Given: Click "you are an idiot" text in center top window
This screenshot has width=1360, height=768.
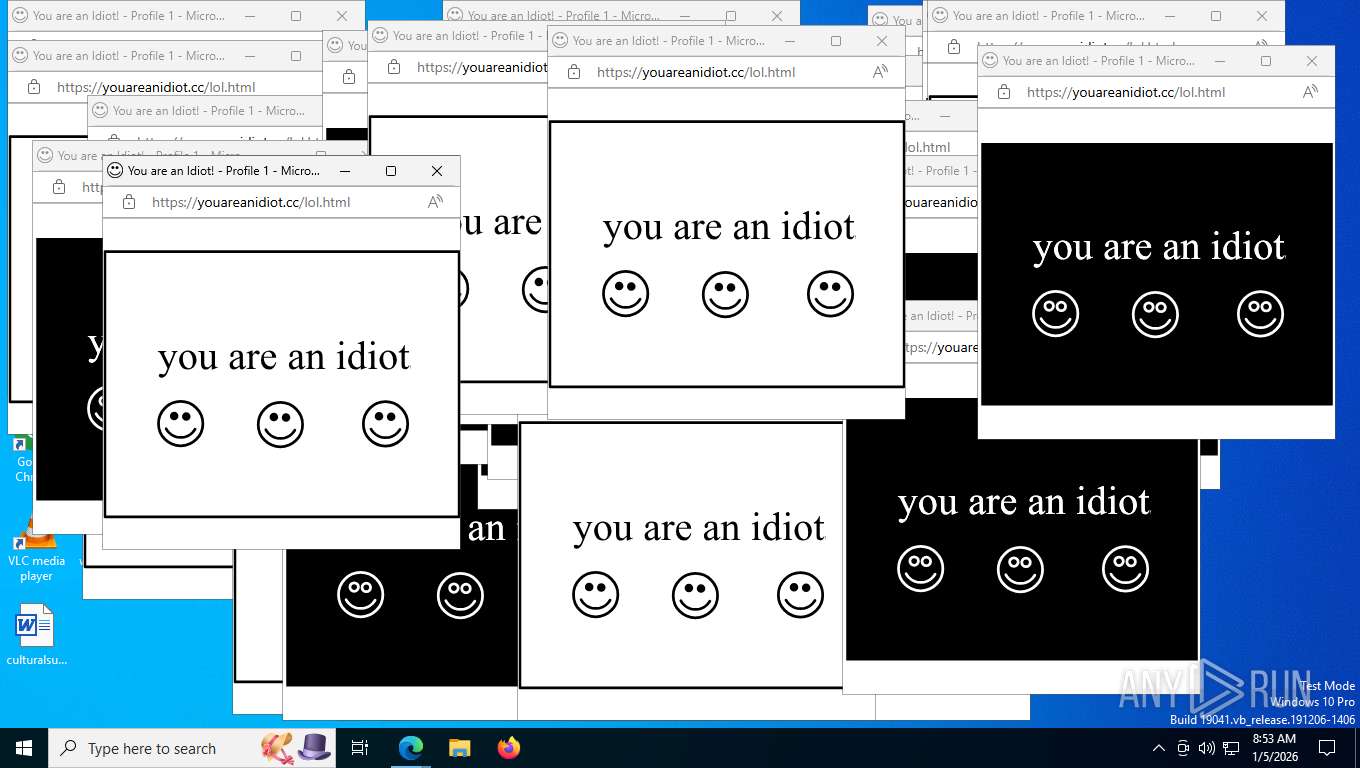Looking at the screenshot, I should pyautogui.click(x=729, y=227).
